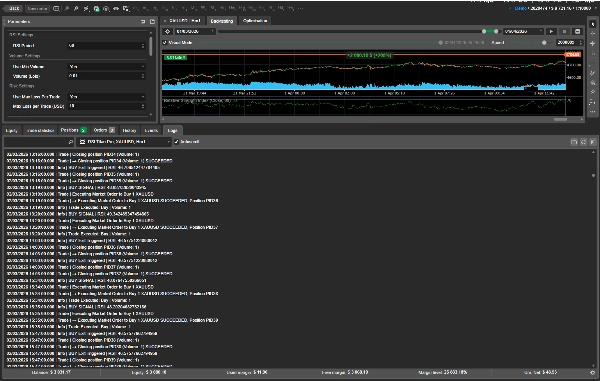Viewport: 600px width, 381px height.
Task: Open the Orders tab
Action: point(104,130)
